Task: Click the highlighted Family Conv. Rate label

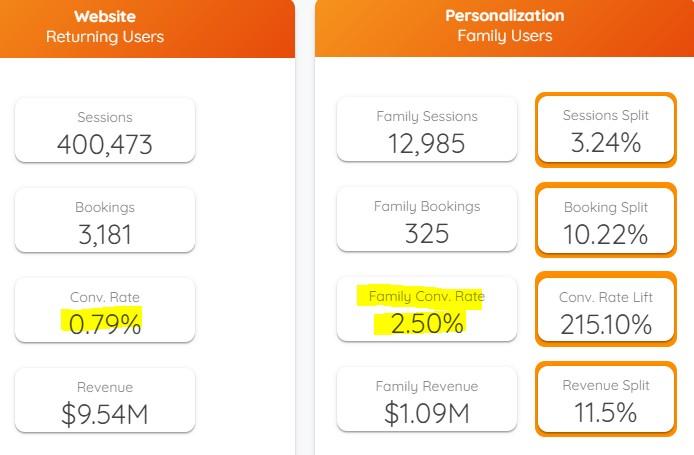Action: (x=427, y=297)
